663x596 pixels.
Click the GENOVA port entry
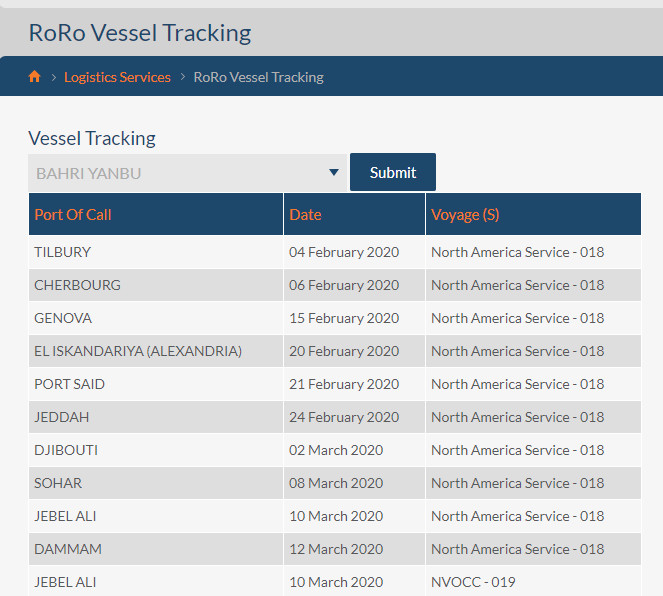[x=63, y=318]
